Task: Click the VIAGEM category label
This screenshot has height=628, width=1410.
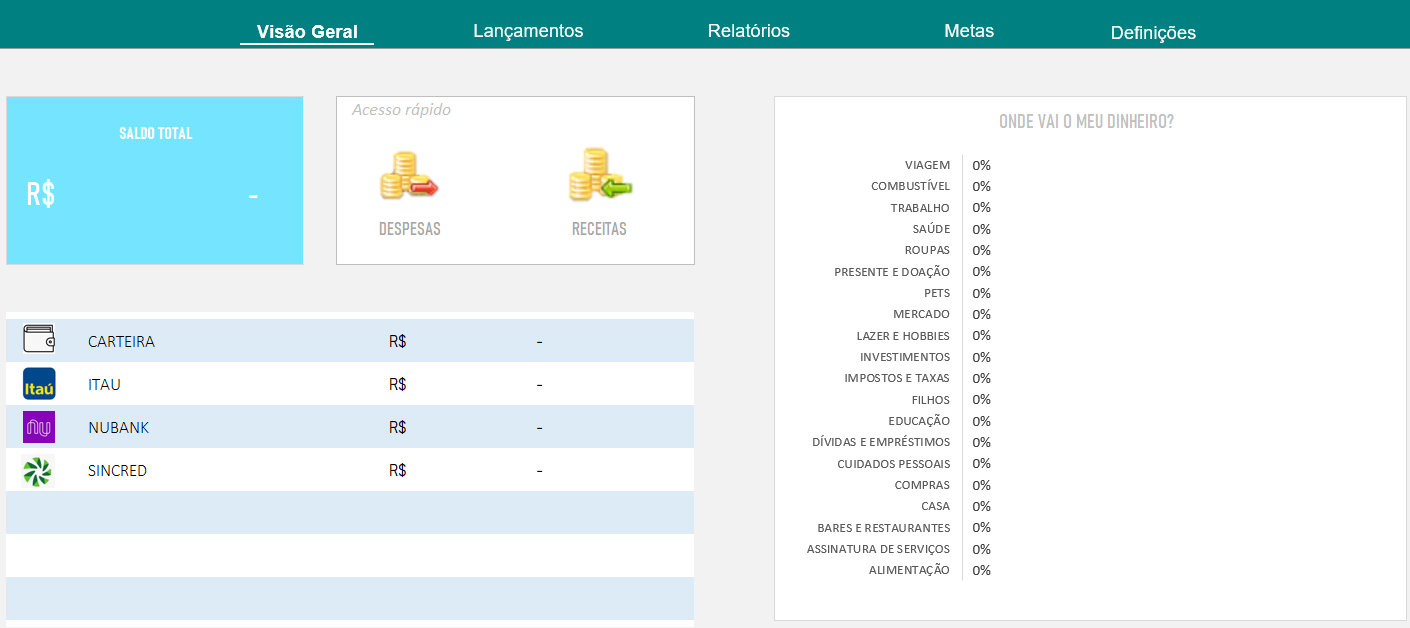Action: click(927, 165)
